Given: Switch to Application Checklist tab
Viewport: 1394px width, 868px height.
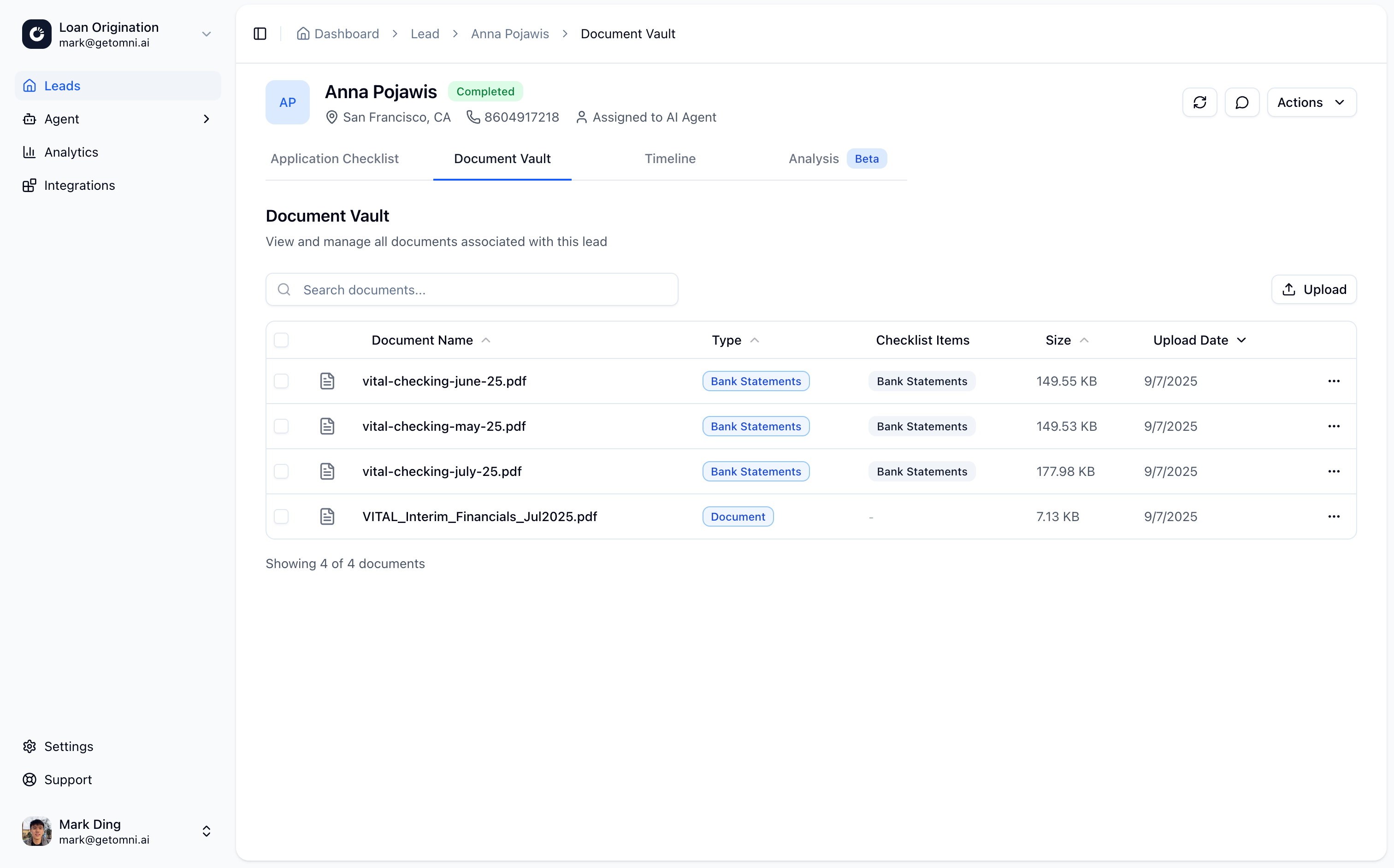Looking at the screenshot, I should pyautogui.click(x=334, y=158).
